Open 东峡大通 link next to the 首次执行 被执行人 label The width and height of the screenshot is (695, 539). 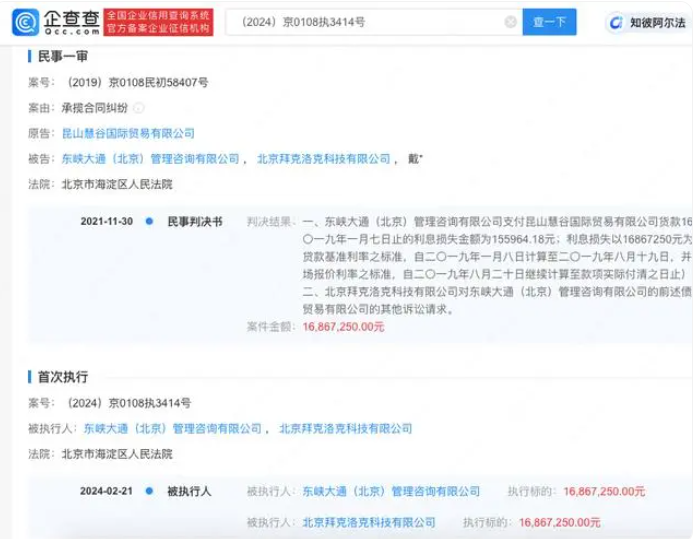(x=172, y=429)
